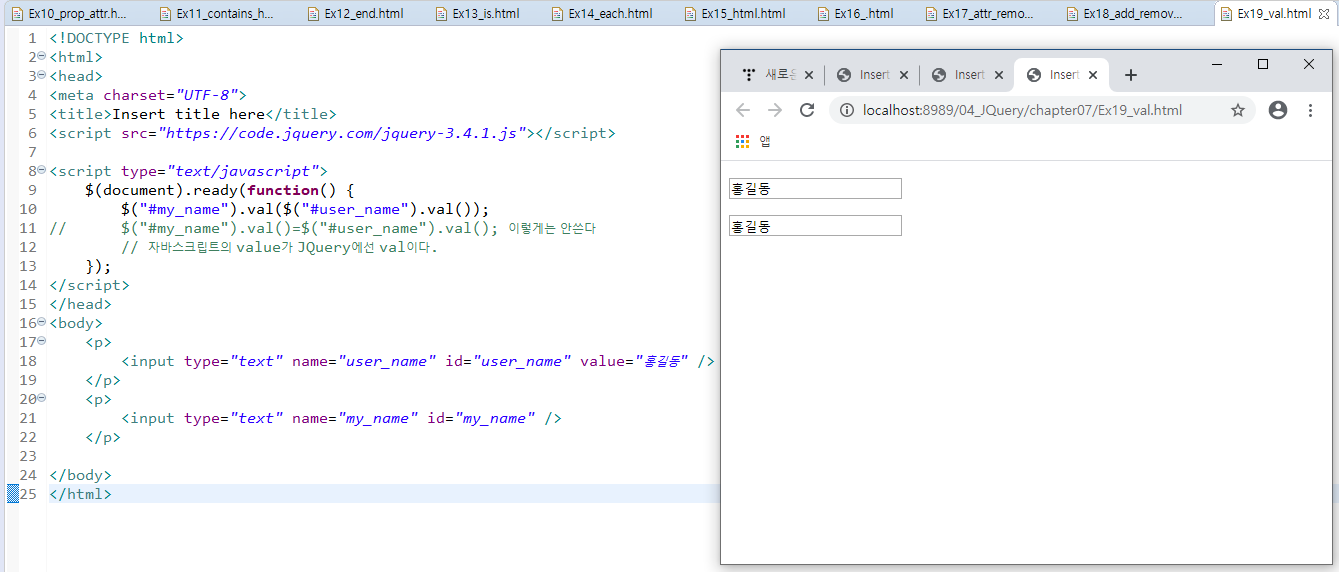This screenshot has height=572, width=1339.
Task: Open a new Chrome tab with plus
Action: pos(1131,75)
